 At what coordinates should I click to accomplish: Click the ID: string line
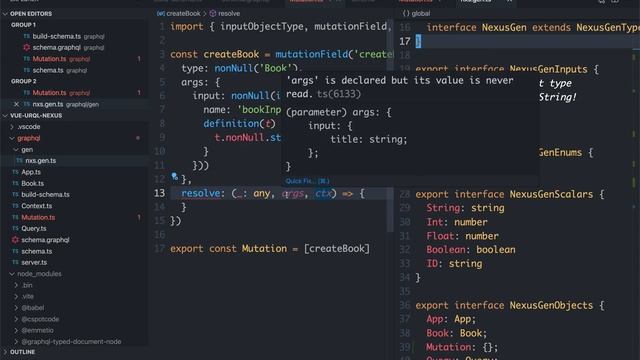tap(454, 264)
